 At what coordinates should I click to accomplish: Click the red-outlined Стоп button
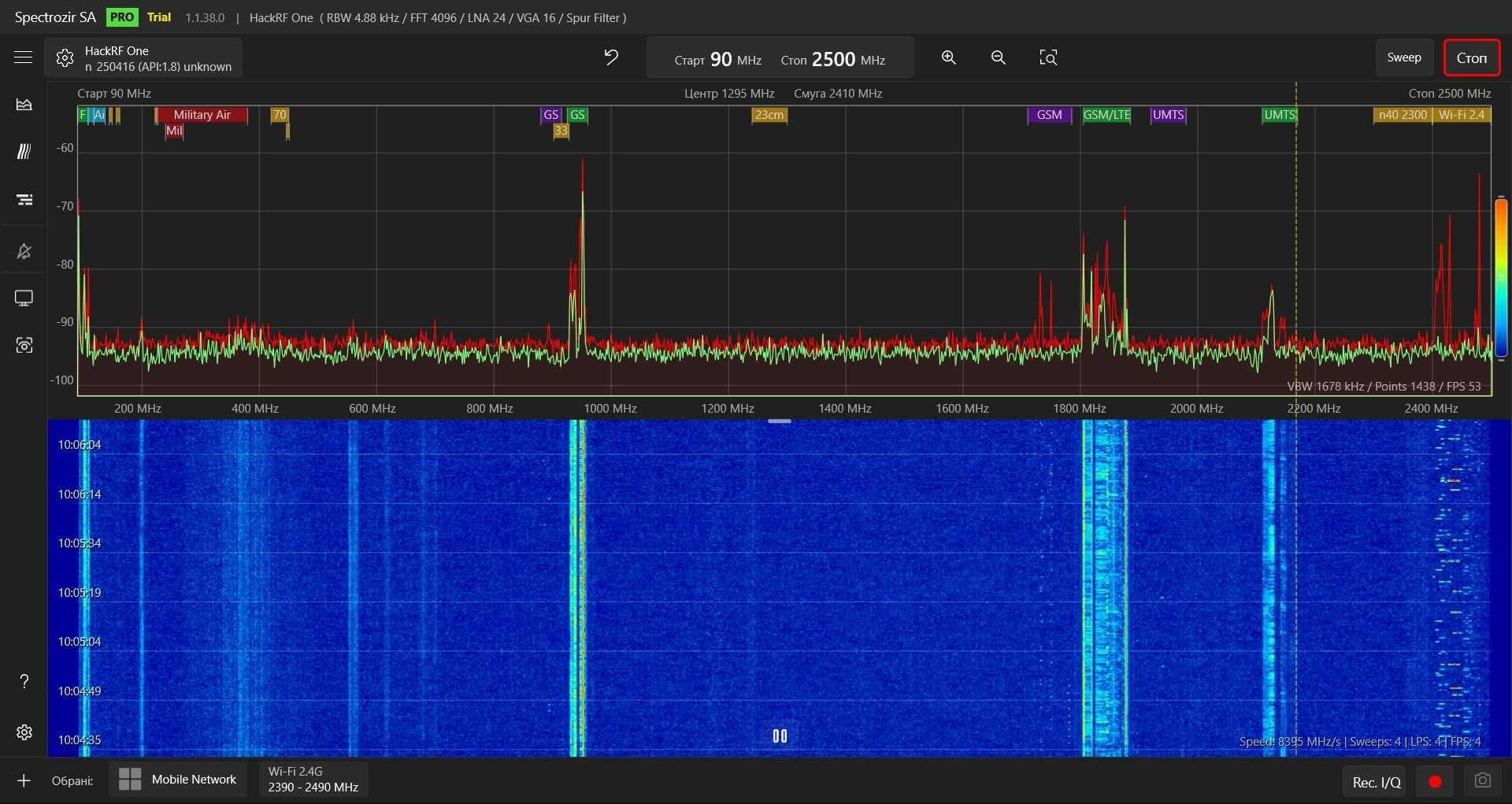(x=1471, y=57)
